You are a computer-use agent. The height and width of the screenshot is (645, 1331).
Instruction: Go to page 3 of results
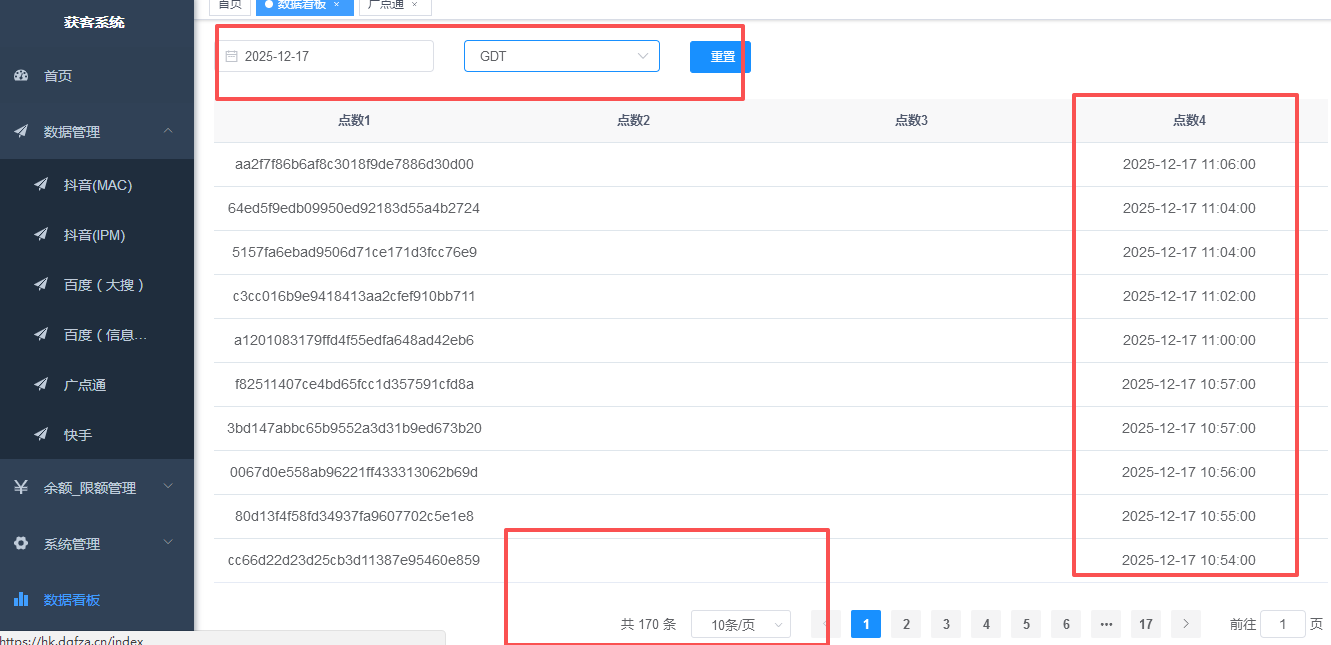tap(946, 625)
